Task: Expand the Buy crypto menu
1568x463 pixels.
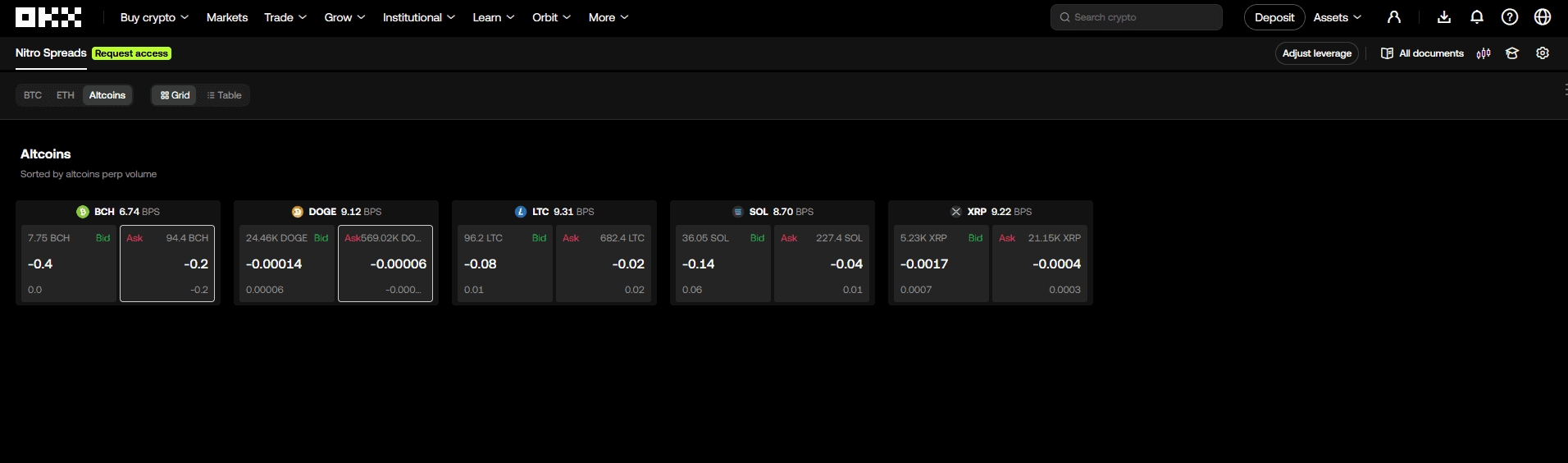Action: [x=154, y=17]
